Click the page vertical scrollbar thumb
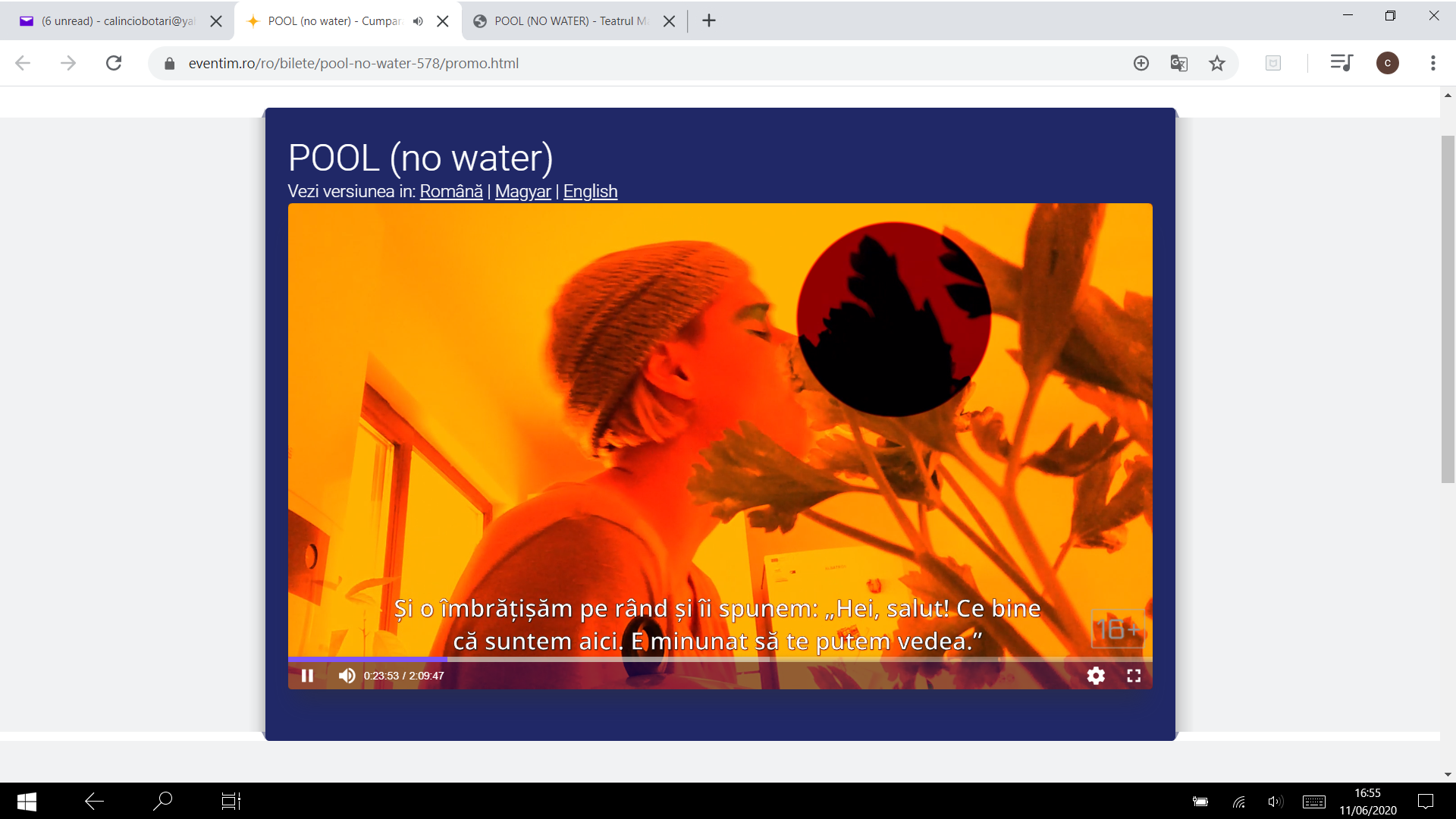1456x819 pixels. click(x=1448, y=309)
